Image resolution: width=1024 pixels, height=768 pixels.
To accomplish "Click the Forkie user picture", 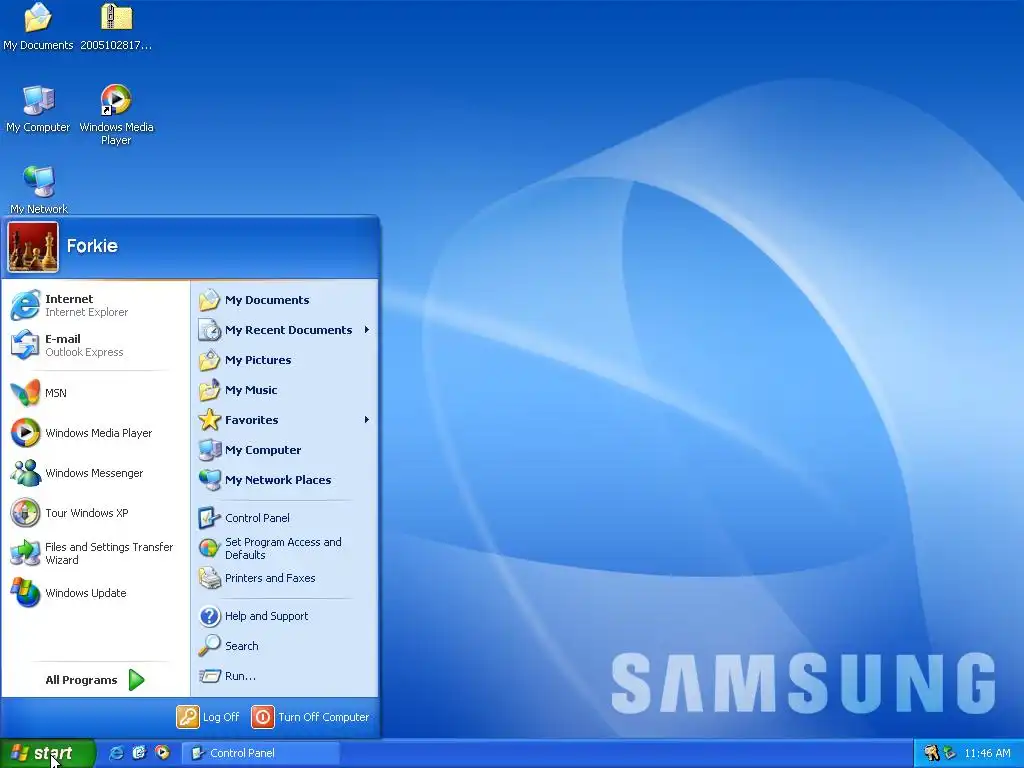I will (33, 247).
